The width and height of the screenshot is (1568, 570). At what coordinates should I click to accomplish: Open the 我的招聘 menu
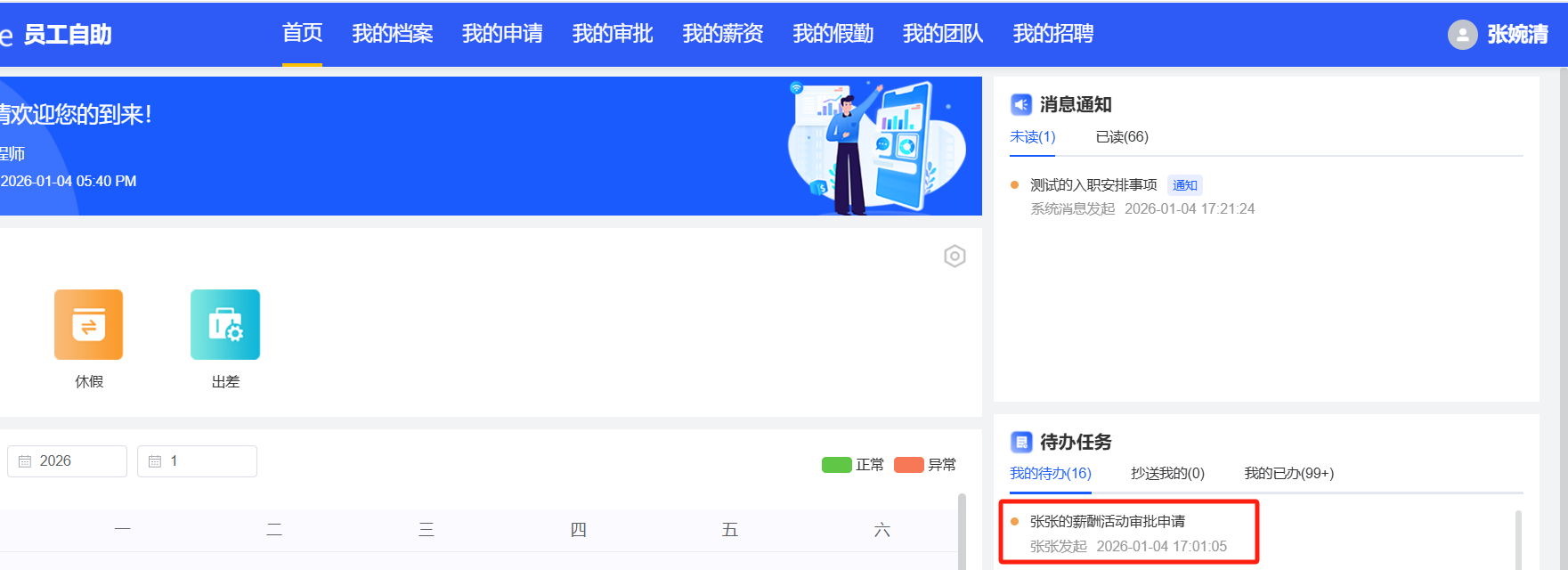tap(1053, 34)
